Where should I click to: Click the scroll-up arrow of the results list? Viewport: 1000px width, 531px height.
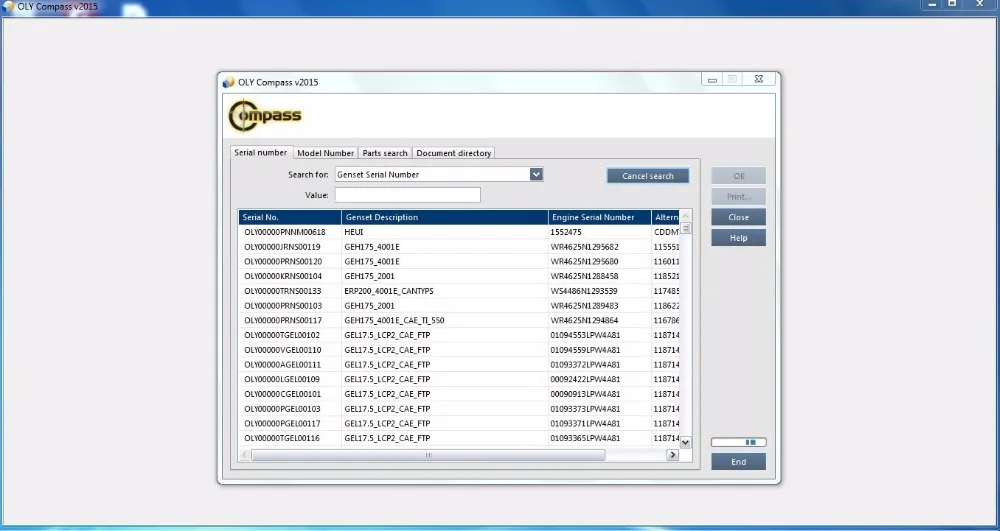coord(686,229)
